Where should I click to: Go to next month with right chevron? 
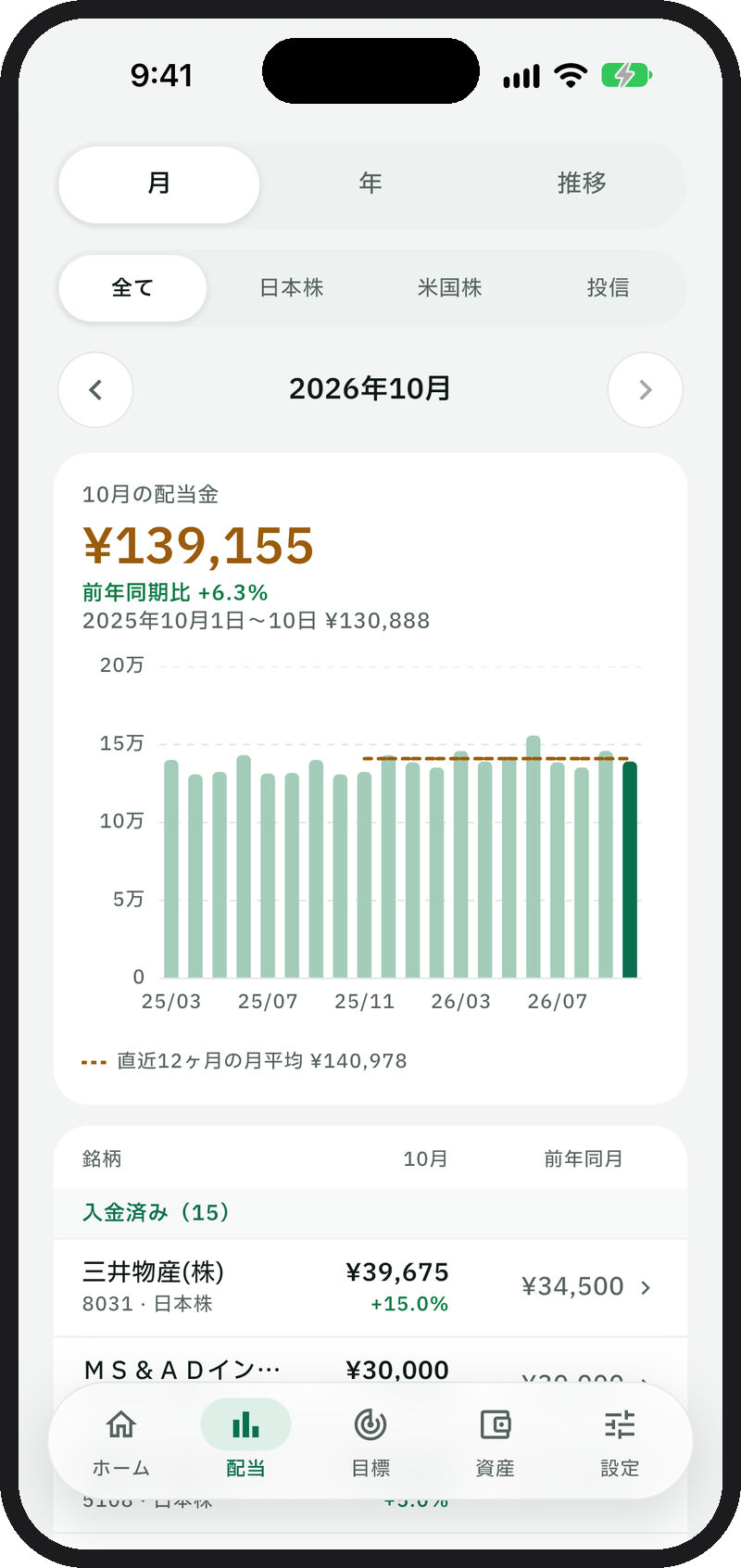(x=646, y=390)
